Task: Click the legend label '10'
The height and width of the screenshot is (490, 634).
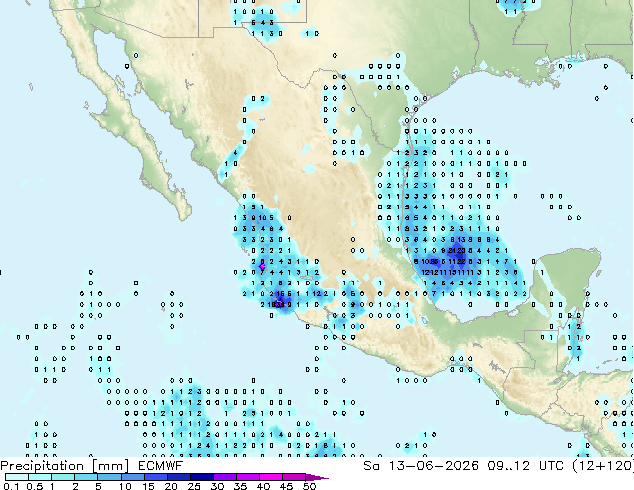Action: click(x=125, y=486)
